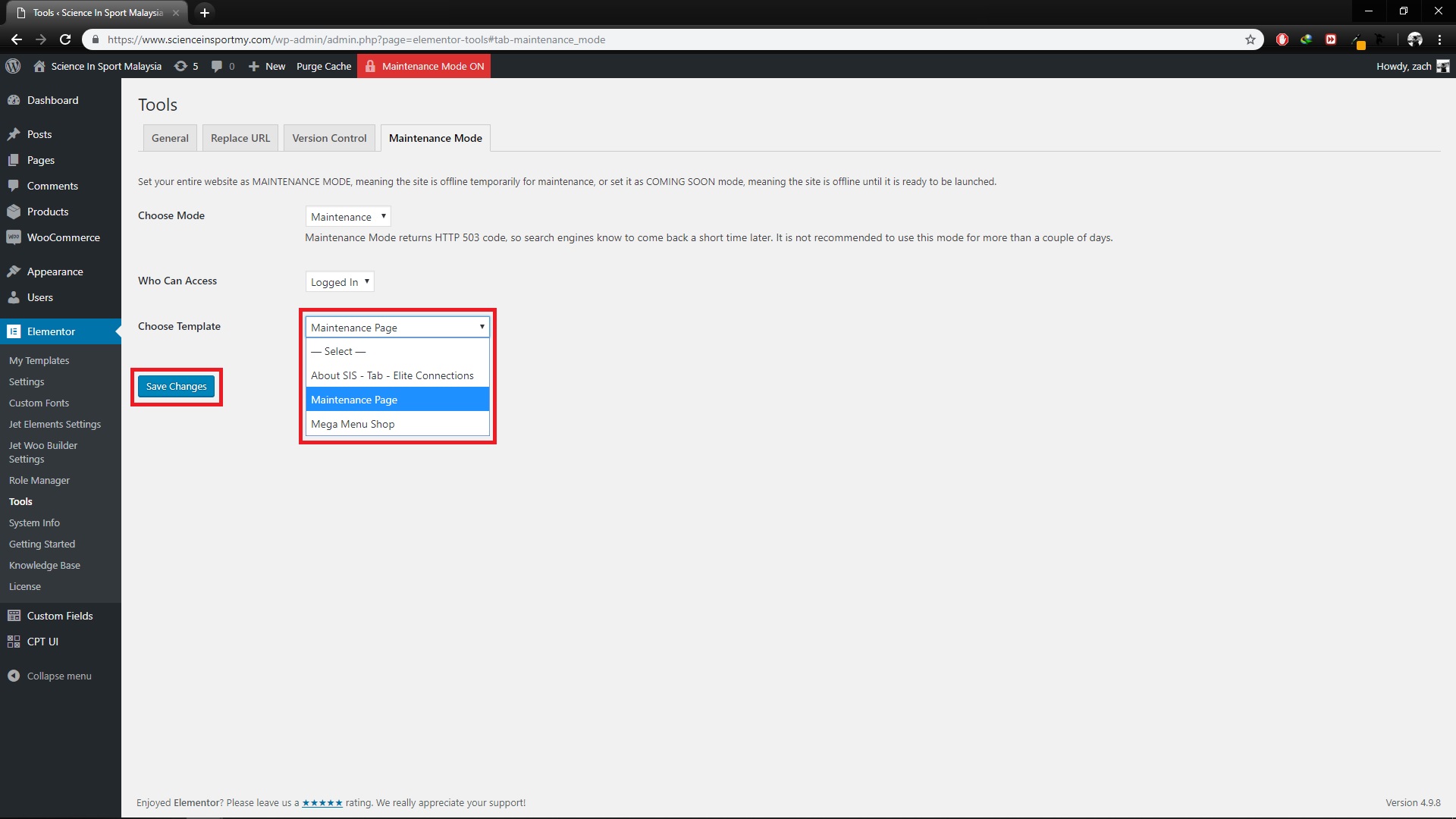Click the lock icon on Maintenance Mode ON

coord(370,66)
